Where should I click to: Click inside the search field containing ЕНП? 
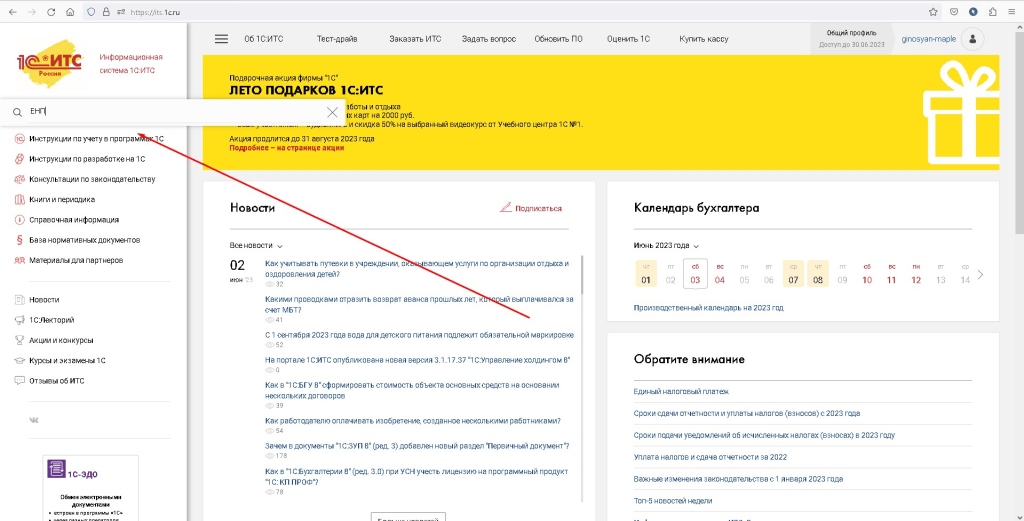(170, 112)
